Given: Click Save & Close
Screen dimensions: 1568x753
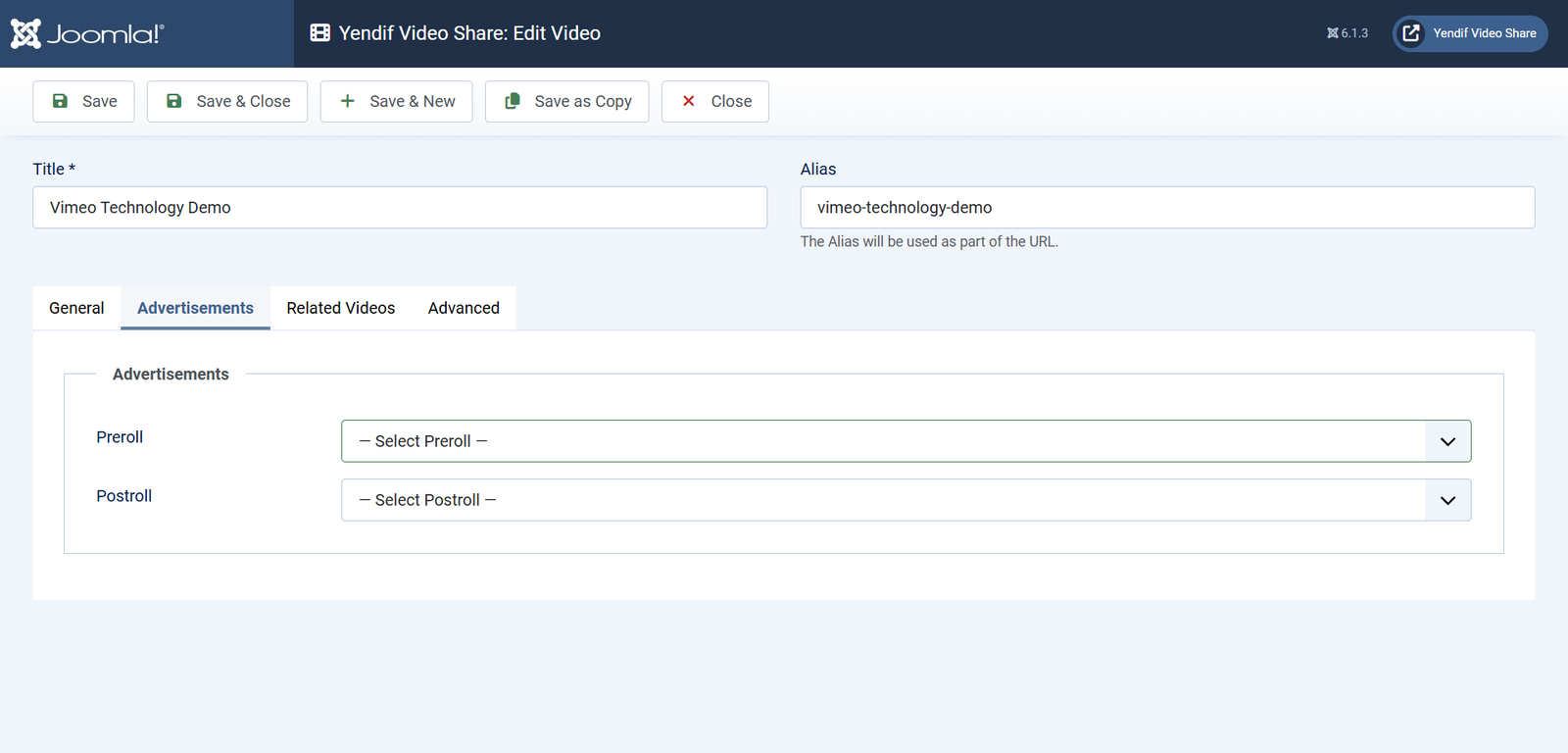Looking at the screenshot, I should pyautogui.click(x=227, y=101).
